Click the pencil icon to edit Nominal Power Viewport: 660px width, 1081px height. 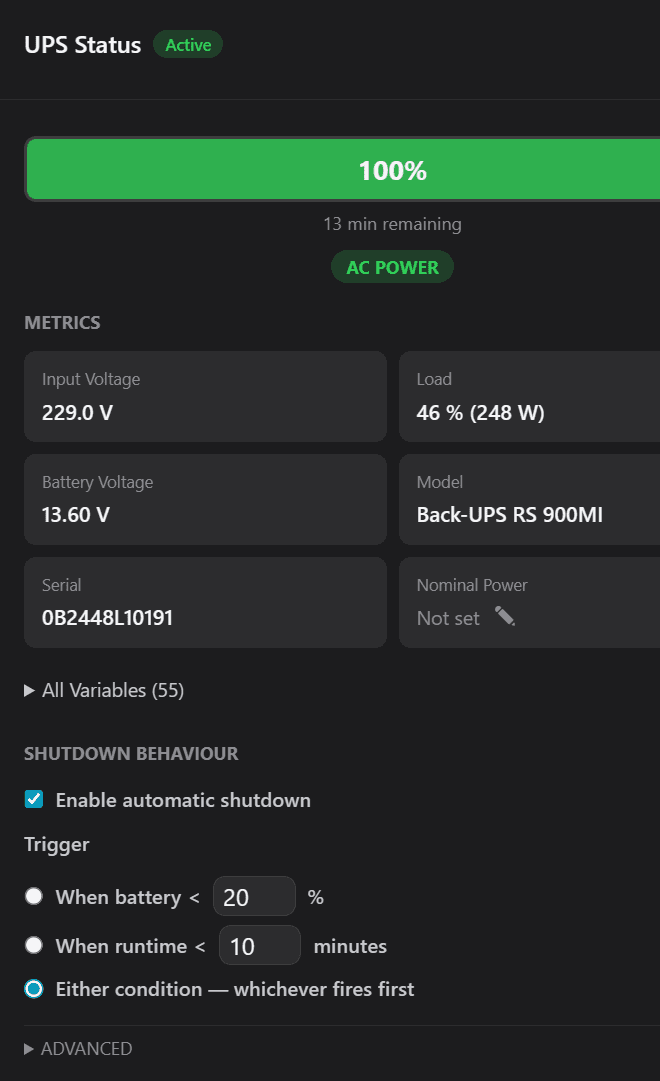click(x=505, y=617)
